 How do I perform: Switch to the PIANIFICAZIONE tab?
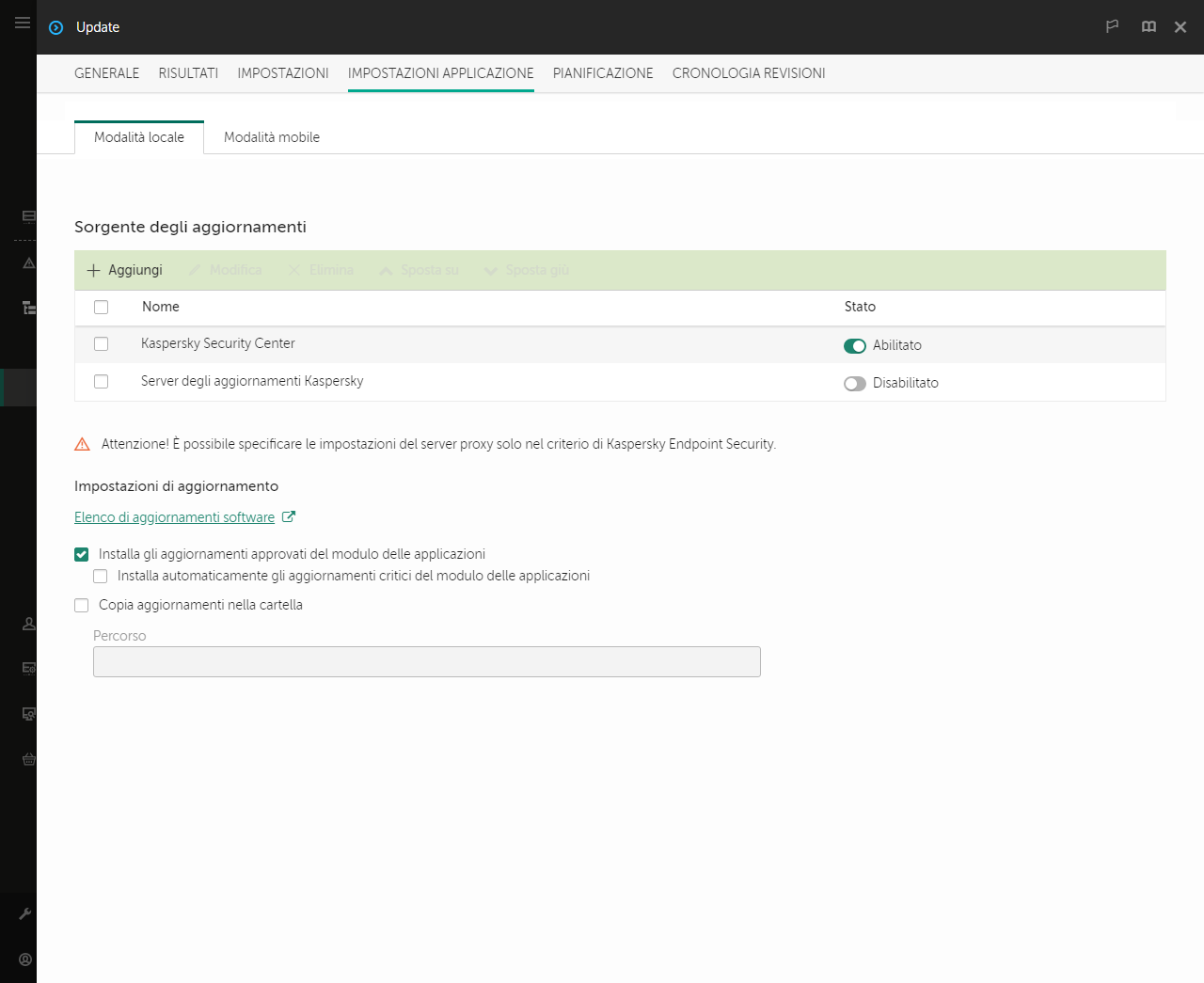coord(602,73)
